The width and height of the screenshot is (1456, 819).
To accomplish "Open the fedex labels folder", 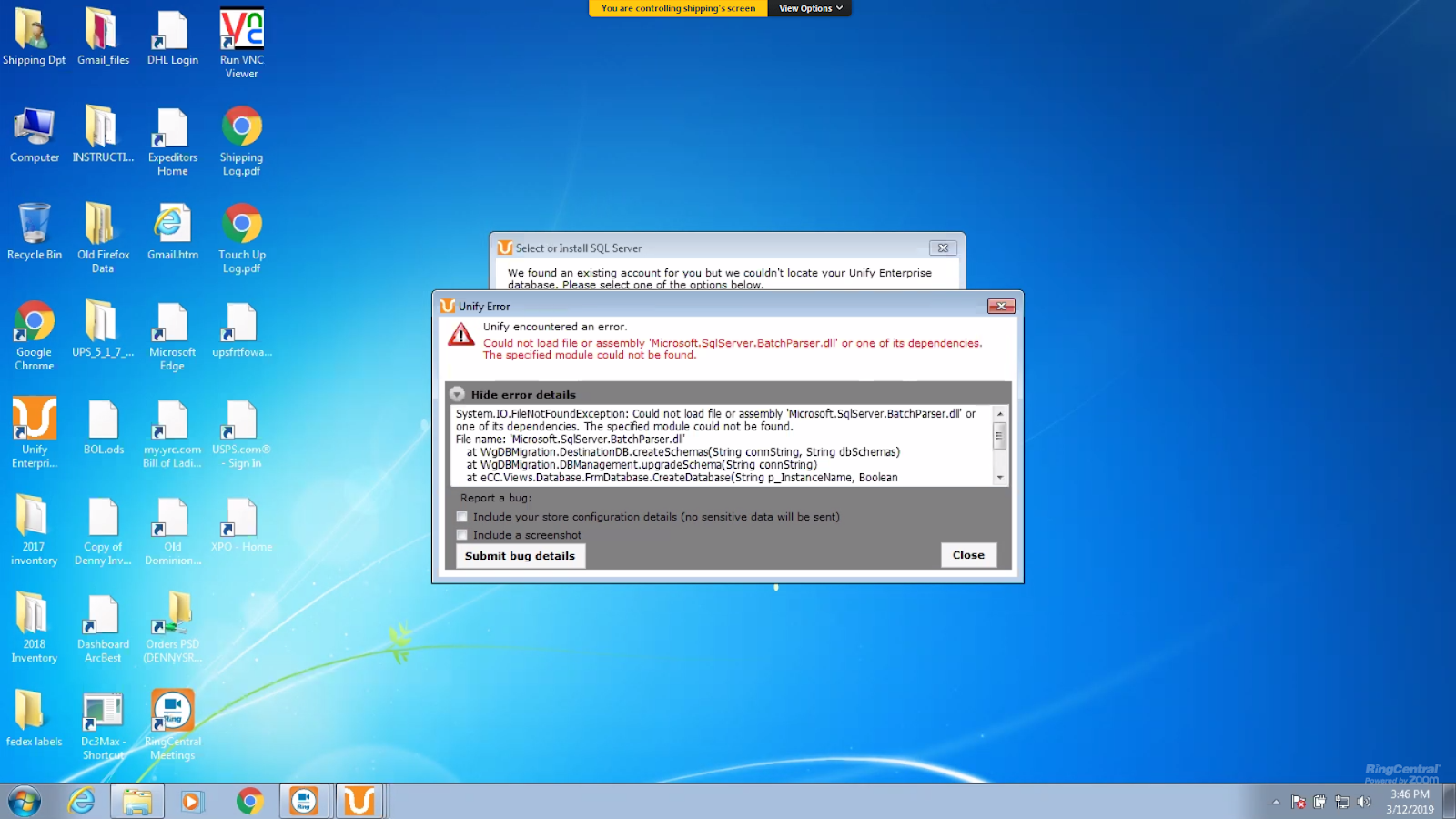I will point(34,718).
